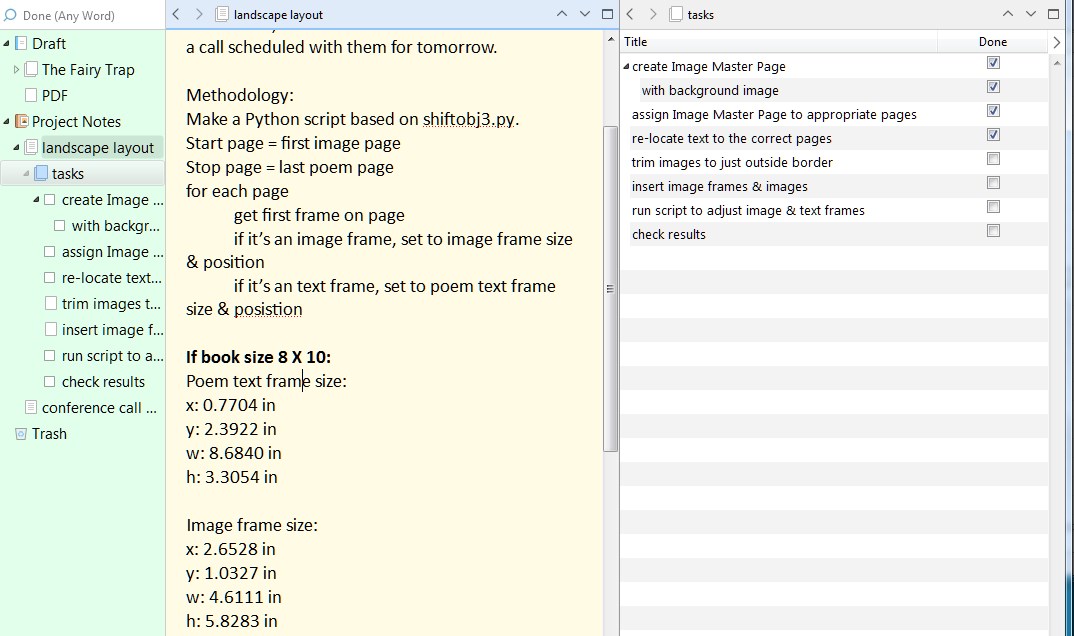Click the Done column header

tap(992, 42)
